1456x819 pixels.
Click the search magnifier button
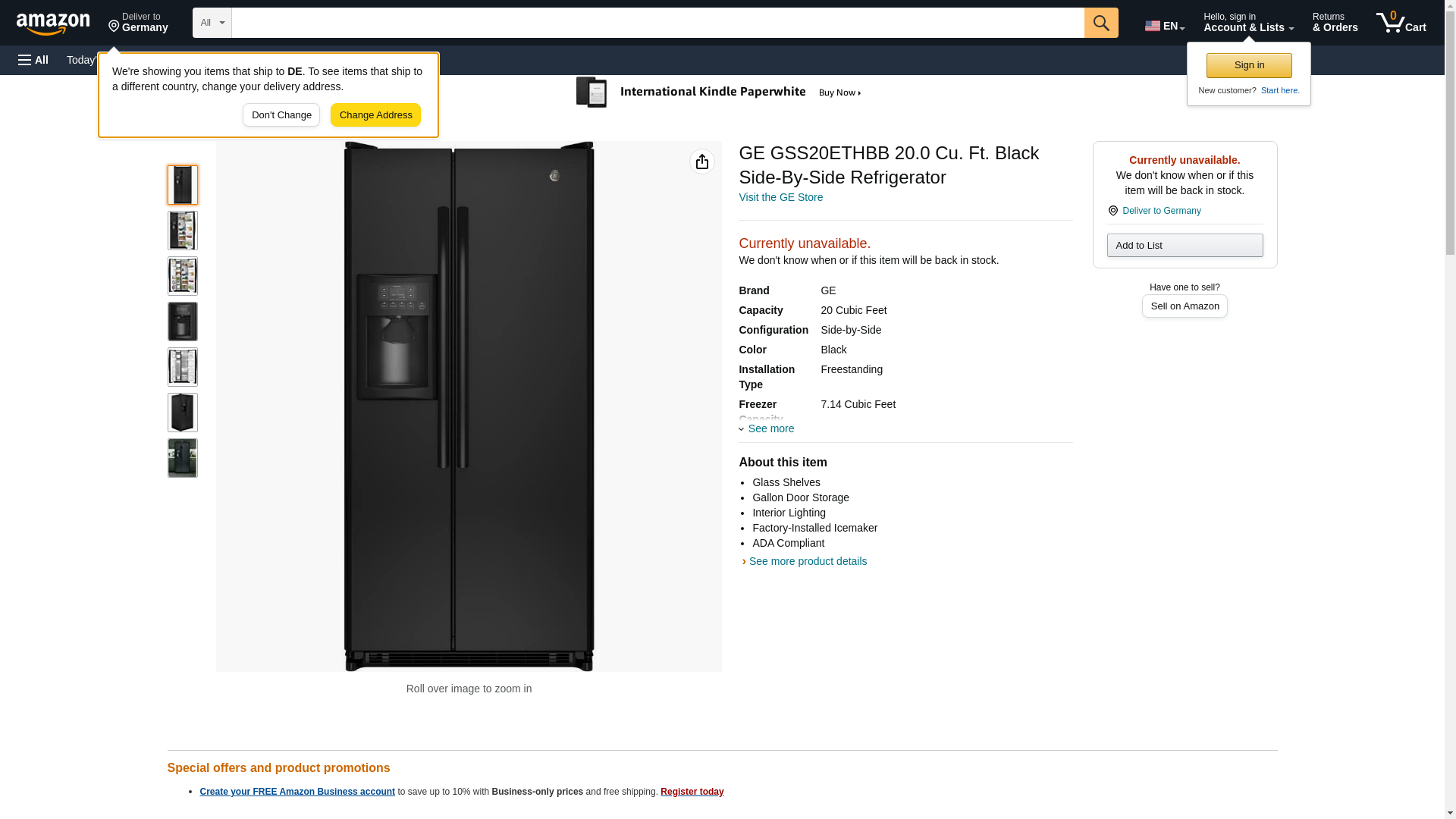click(x=1100, y=23)
